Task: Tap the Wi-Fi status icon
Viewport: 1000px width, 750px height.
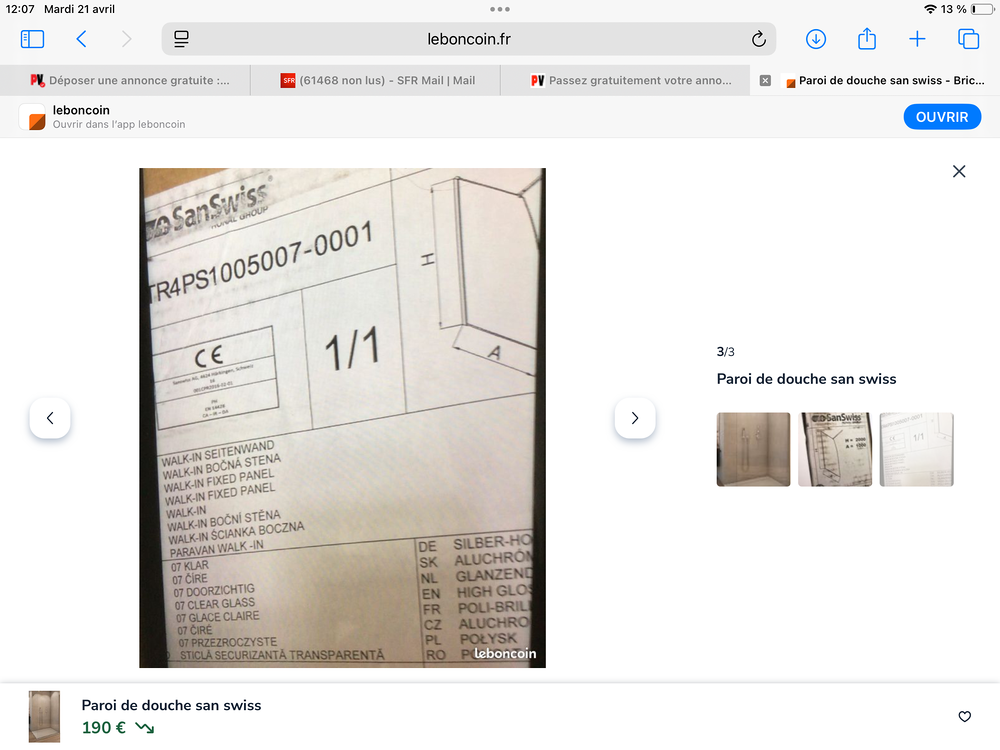Action: click(x=930, y=9)
